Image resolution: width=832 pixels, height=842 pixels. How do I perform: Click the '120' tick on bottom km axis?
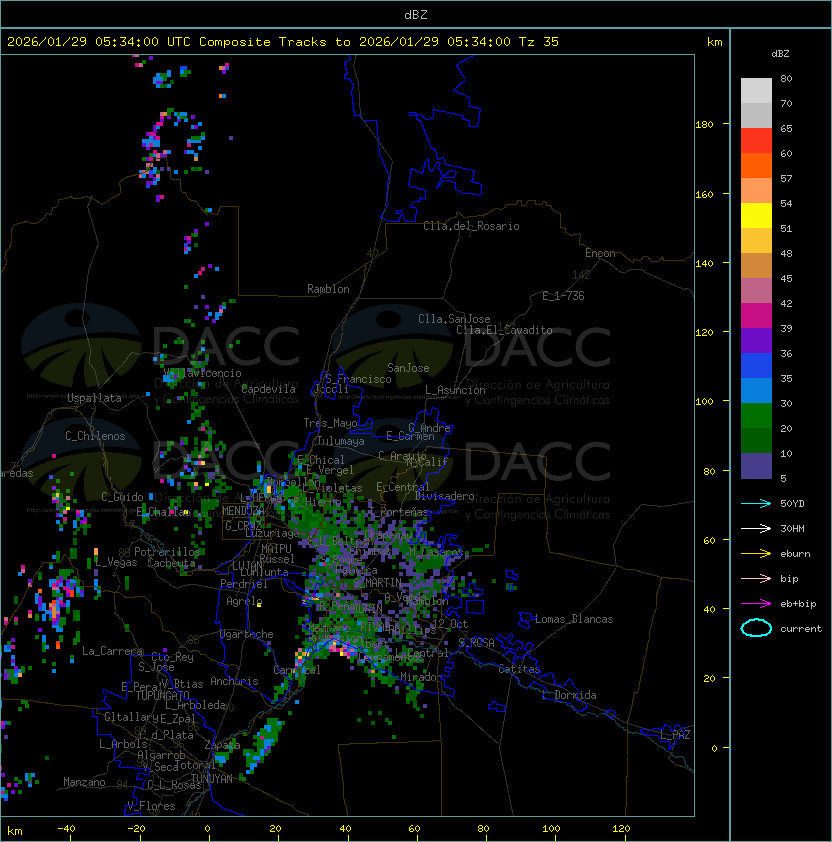tap(621, 829)
